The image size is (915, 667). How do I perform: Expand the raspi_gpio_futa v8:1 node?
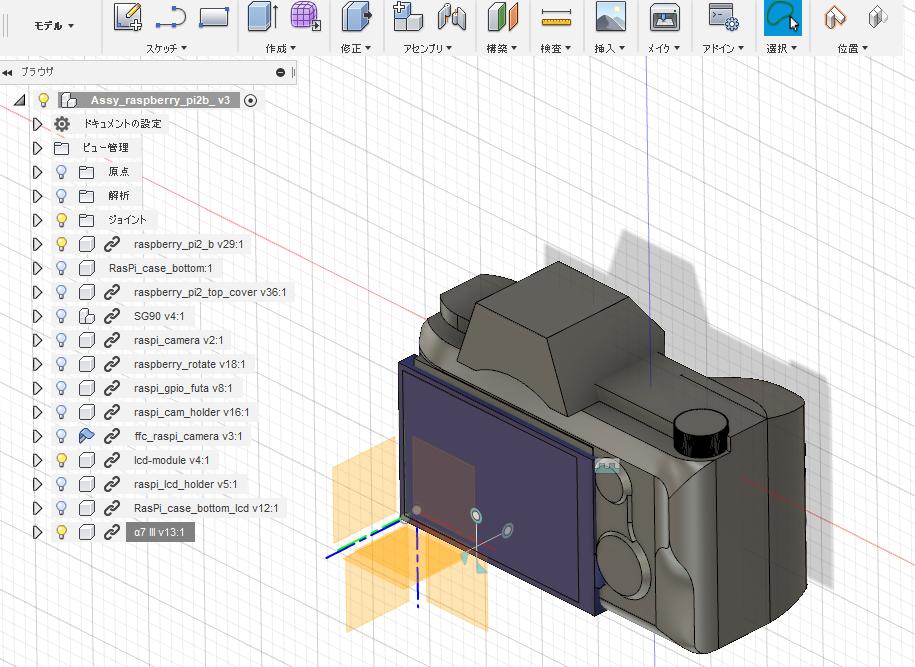(x=37, y=388)
